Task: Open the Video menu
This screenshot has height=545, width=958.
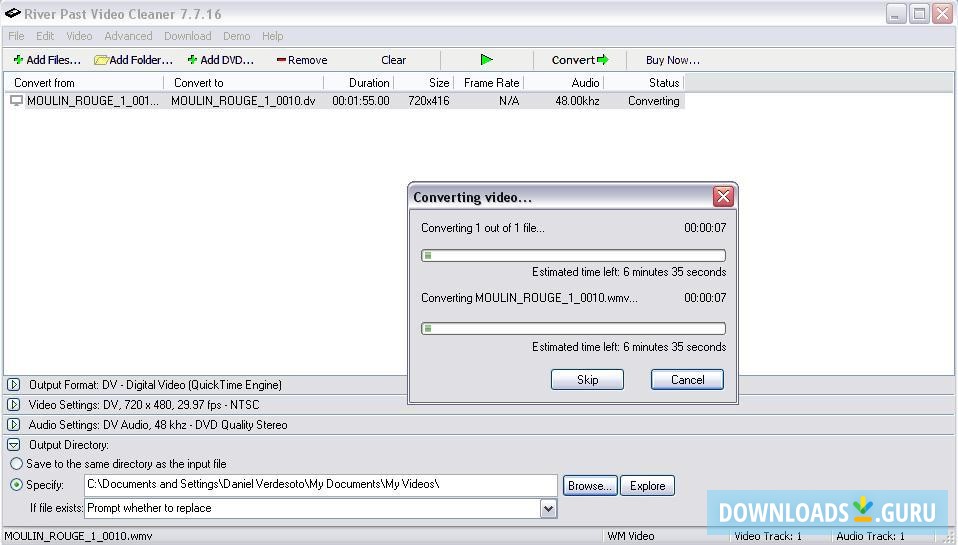Action: [79, 36]
